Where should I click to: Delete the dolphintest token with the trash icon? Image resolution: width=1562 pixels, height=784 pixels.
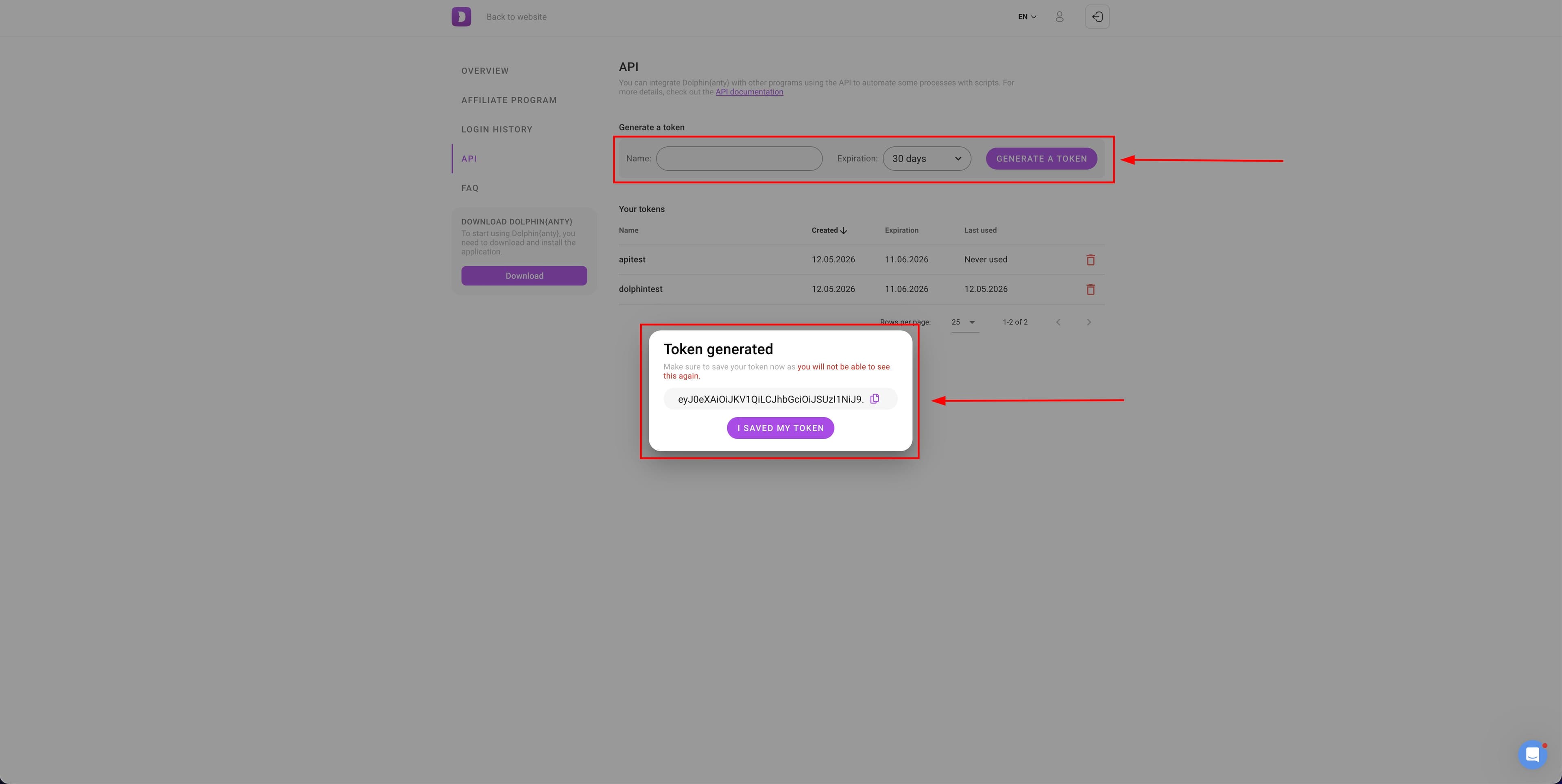tap(1090, 289)
